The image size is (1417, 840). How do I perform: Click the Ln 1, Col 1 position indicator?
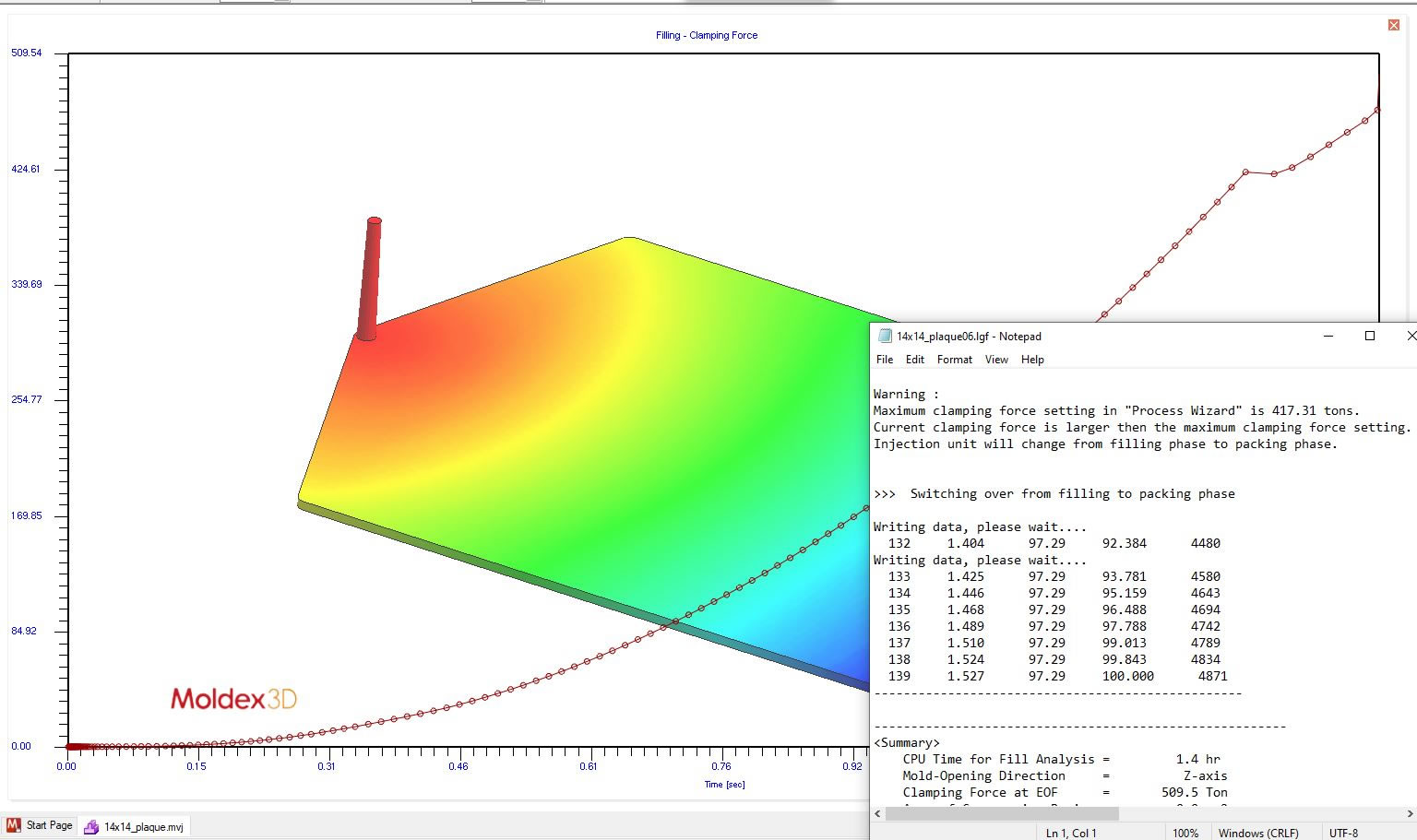[x=1070, y=832]
